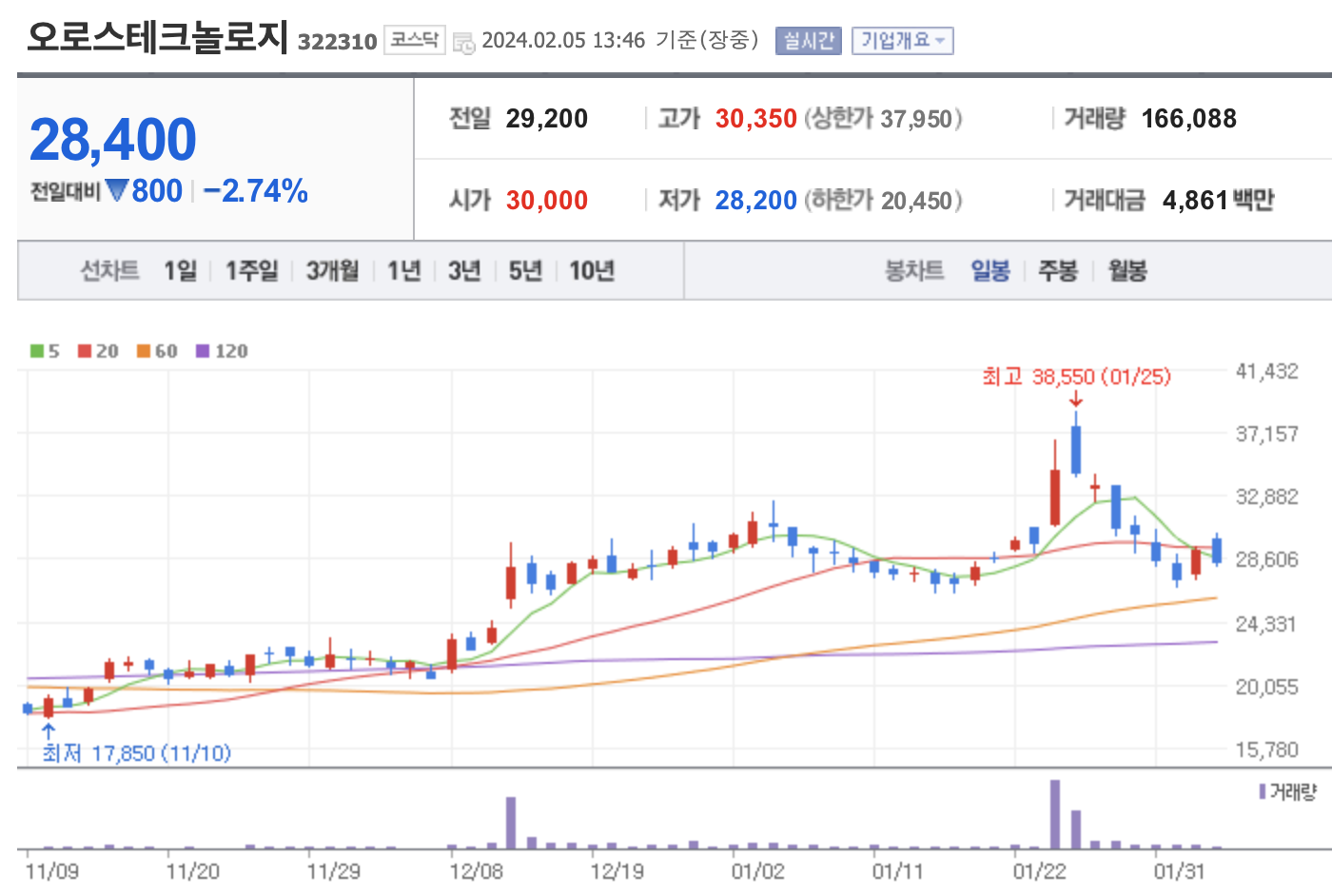Click the 01/22 date axis label
Image resolution: width=1332 pixels, height=896 pixels.
(1040, 871)
